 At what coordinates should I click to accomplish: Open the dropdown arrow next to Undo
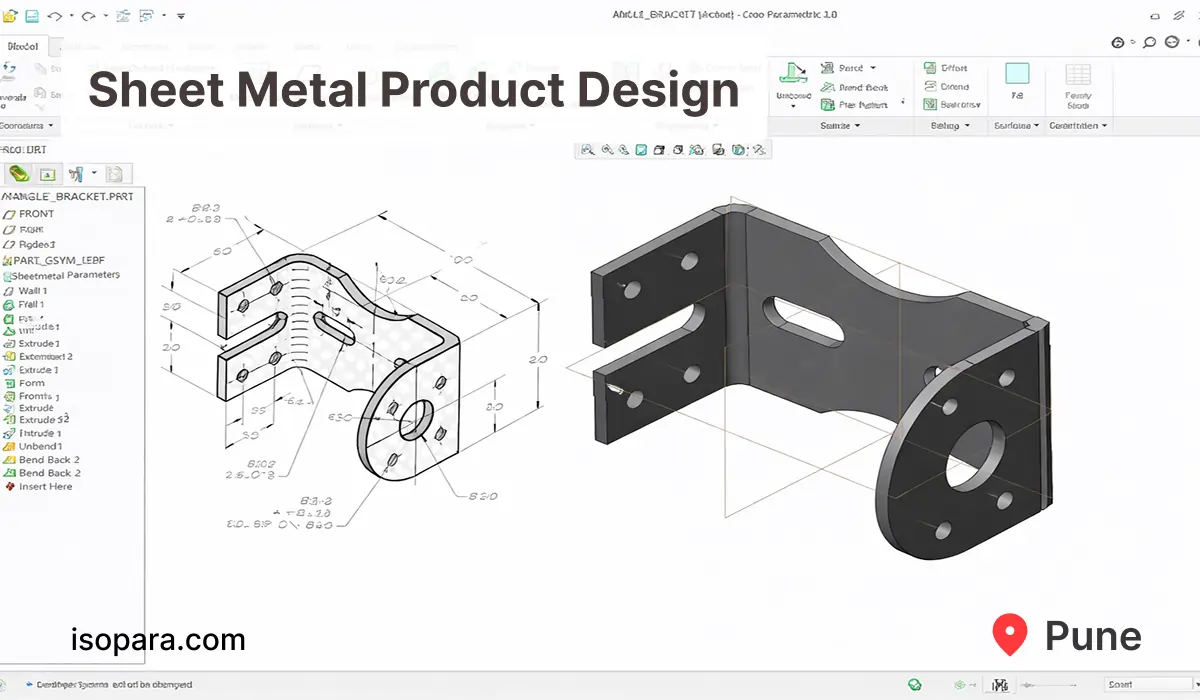(x=70, y=17)
